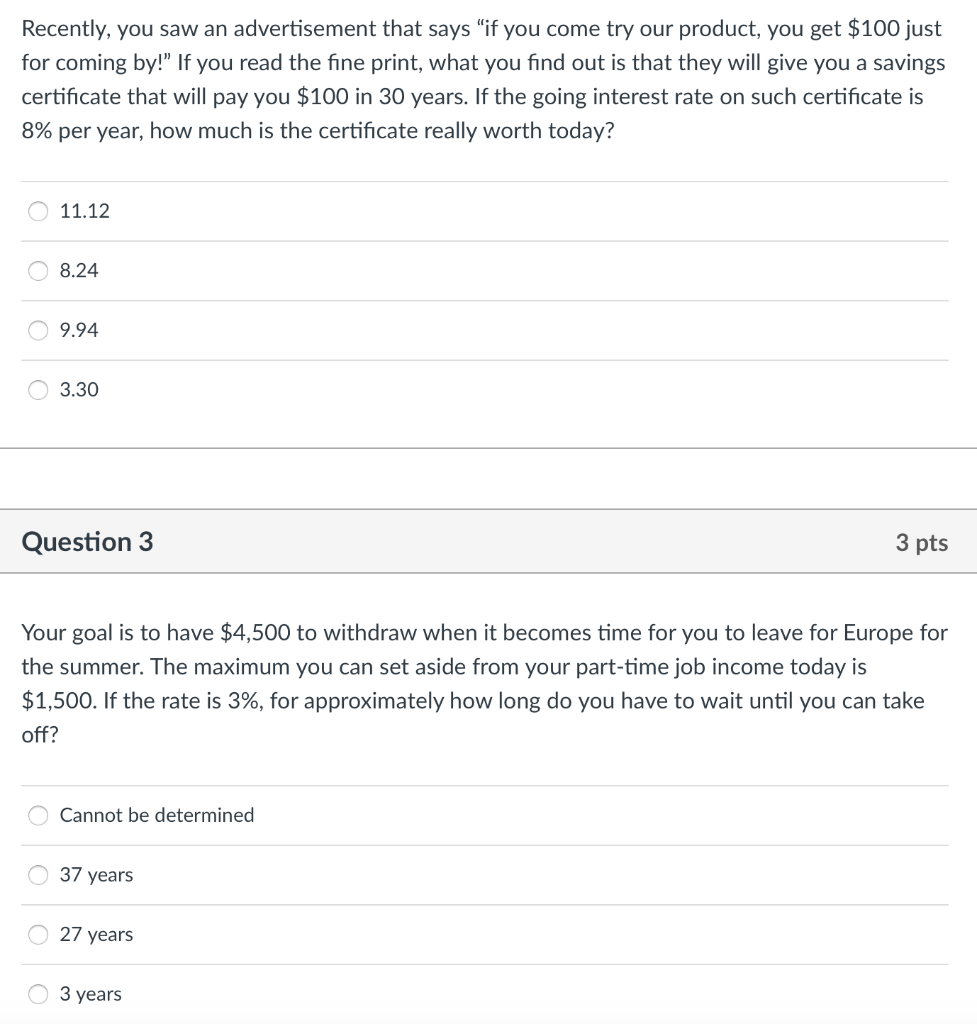The width and height of the screenshot is (977, 1024).
Task: Pick the 3 years answer
Action: 90,994
